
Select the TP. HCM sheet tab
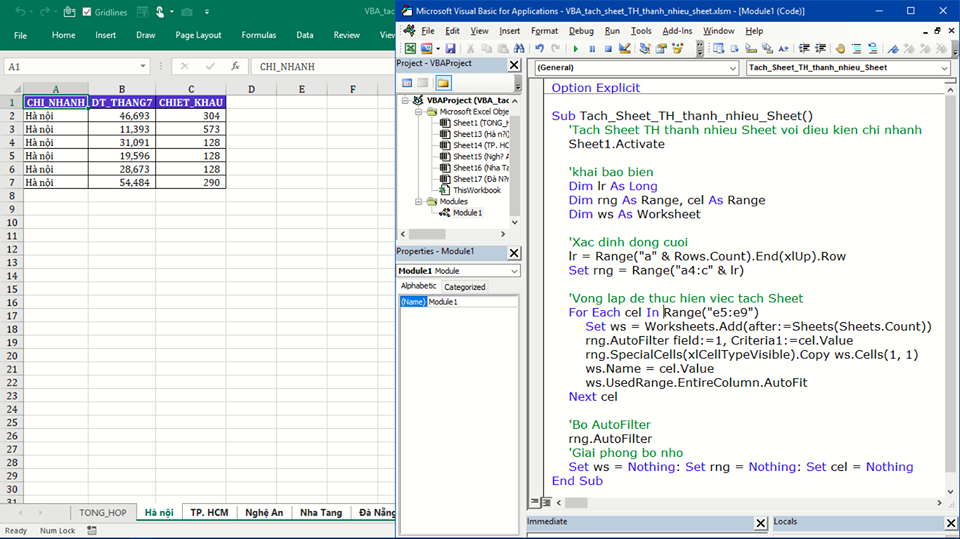tap(209, 513)
